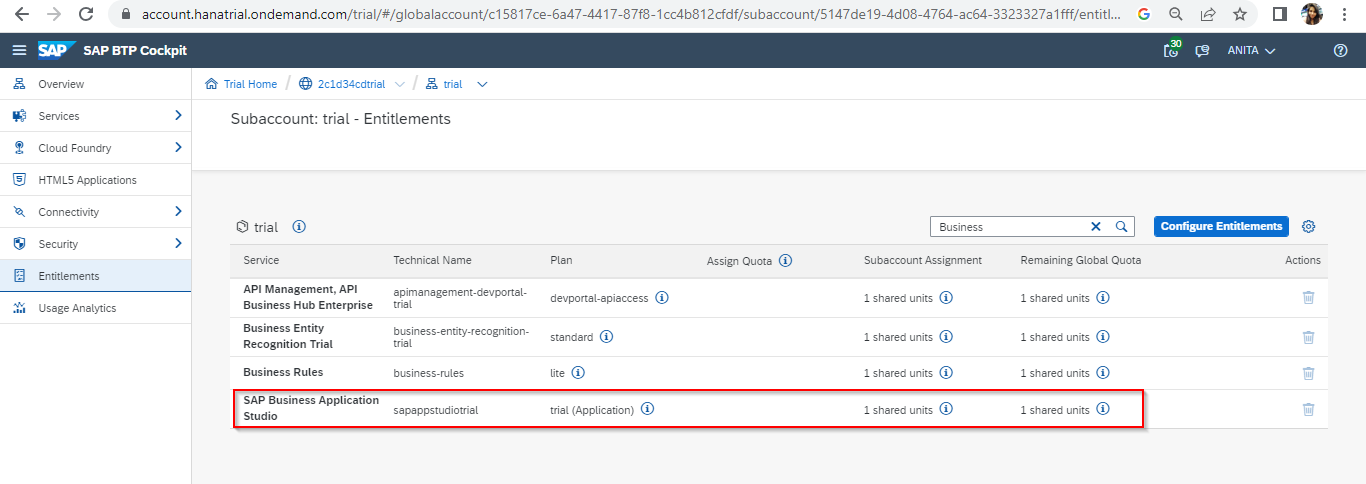Go to Usage Analytics page
The width and height of the screenshot is (1366, 484).
click(77, 308)
